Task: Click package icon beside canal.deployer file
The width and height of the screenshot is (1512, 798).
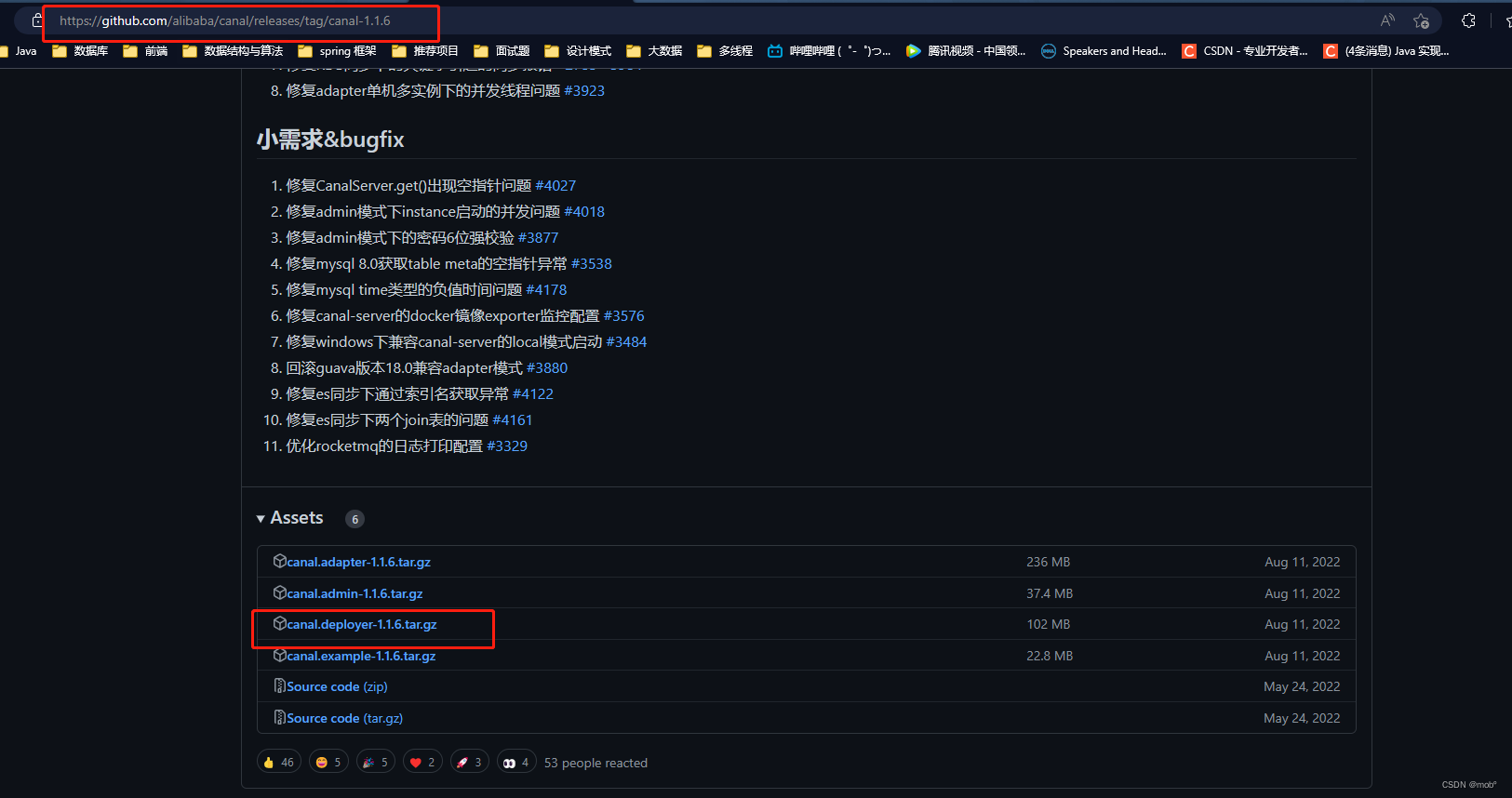Action: click(279, 623)
